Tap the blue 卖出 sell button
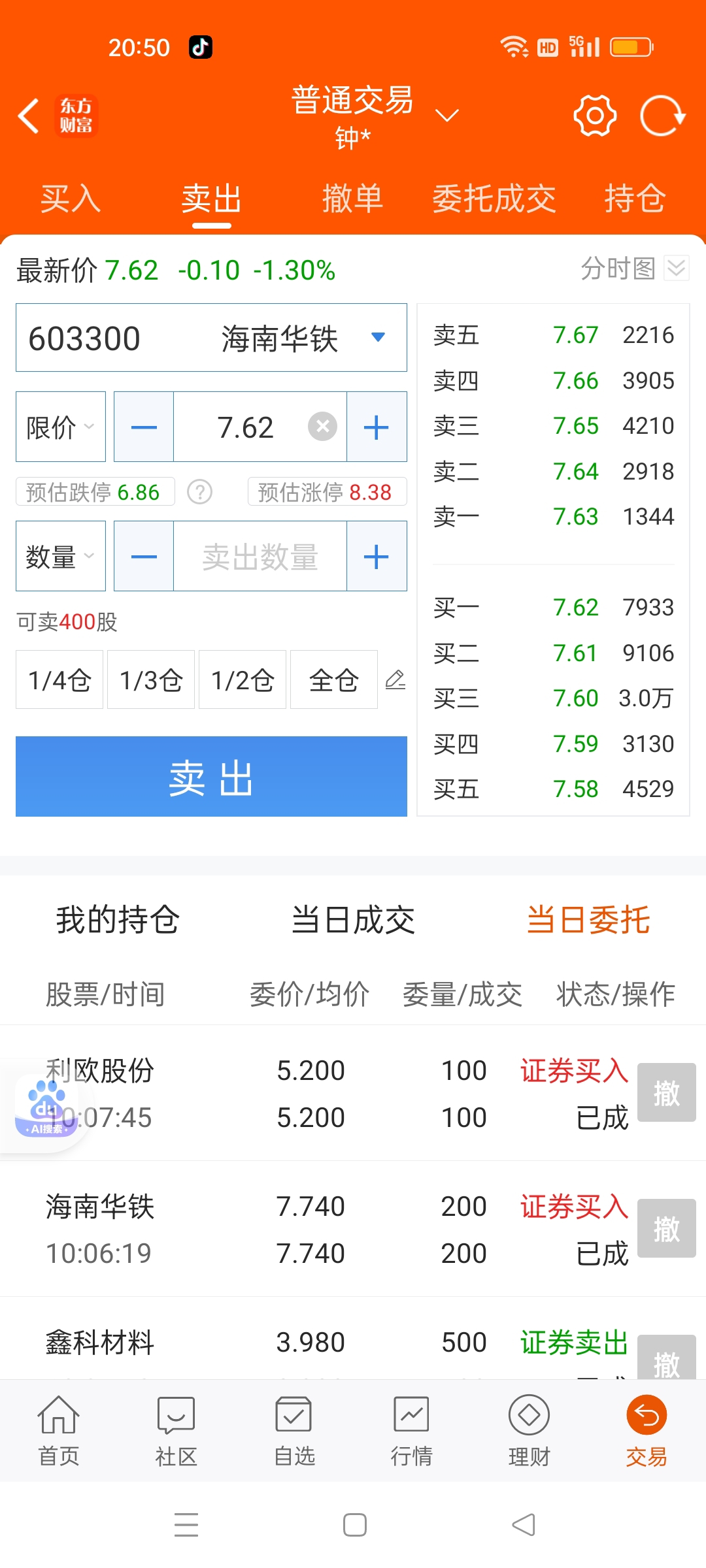This screenshot has height=1568, width=706. click(x=211, y=776)
